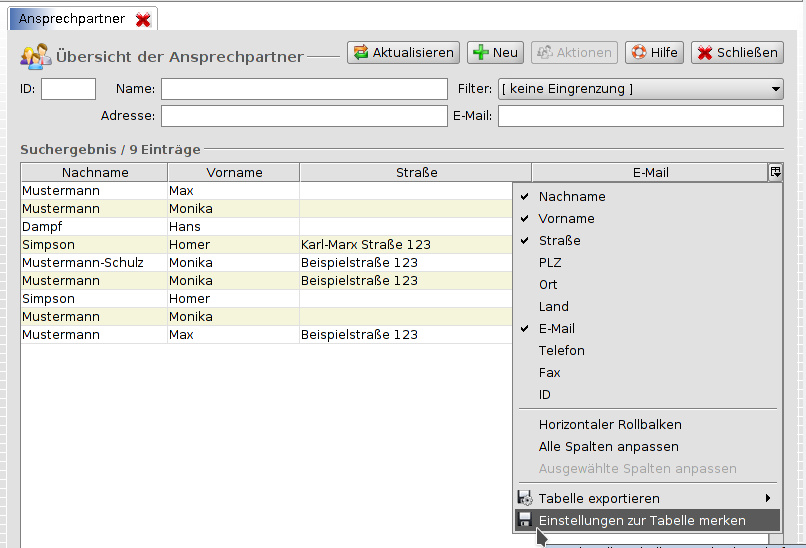The width and height of the screenshot is (806, 548).
Task: Click the Schließen button
Action: pyautogui.click(x=737, y=53)
